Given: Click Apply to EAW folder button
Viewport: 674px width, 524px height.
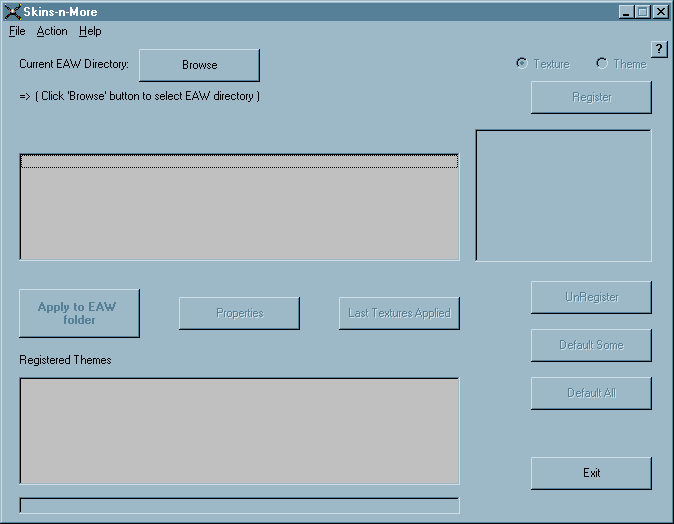Looking at the screenshot, I should click(80, 313).
